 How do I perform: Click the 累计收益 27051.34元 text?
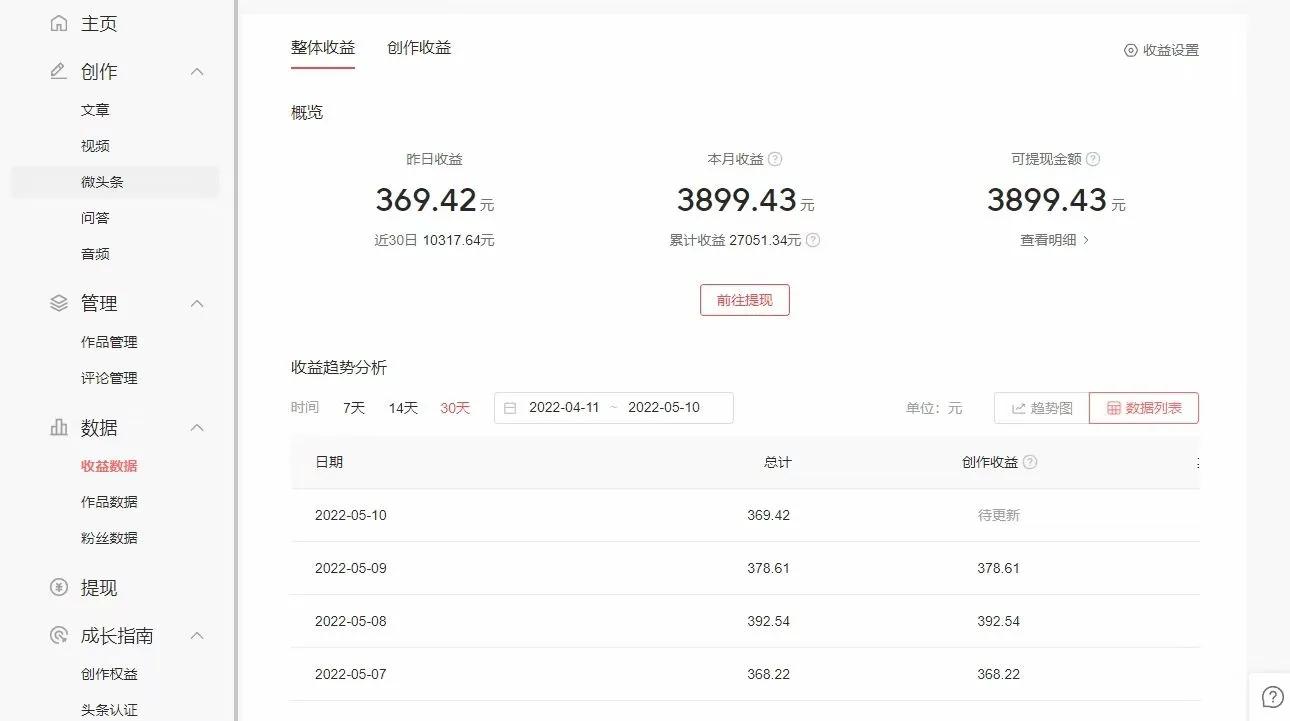point(736,240)
